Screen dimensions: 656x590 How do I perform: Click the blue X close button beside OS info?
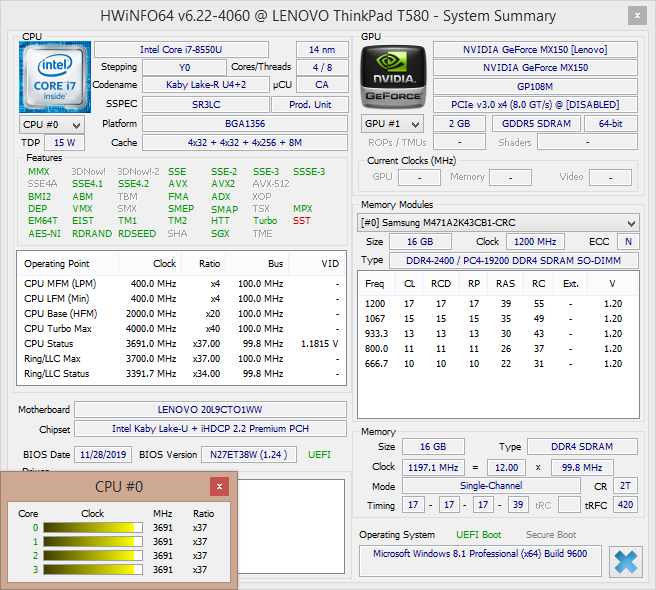click(x=626, y=562)
